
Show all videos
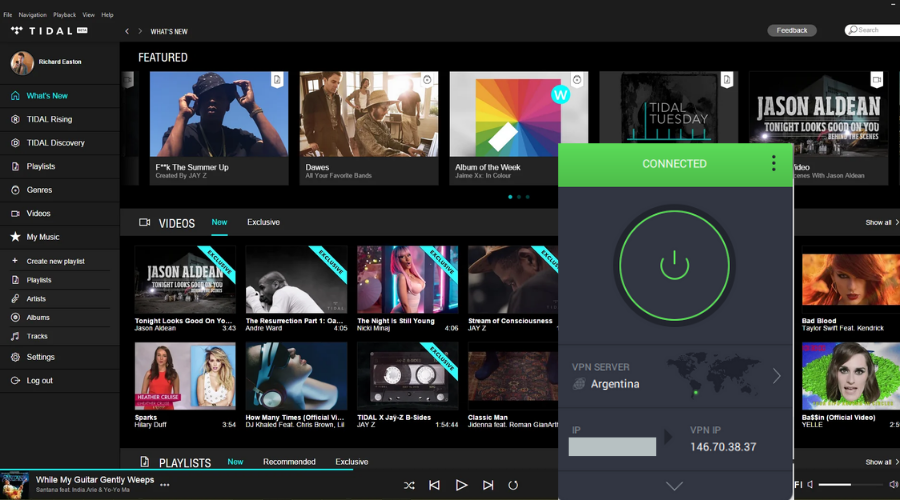882,222
